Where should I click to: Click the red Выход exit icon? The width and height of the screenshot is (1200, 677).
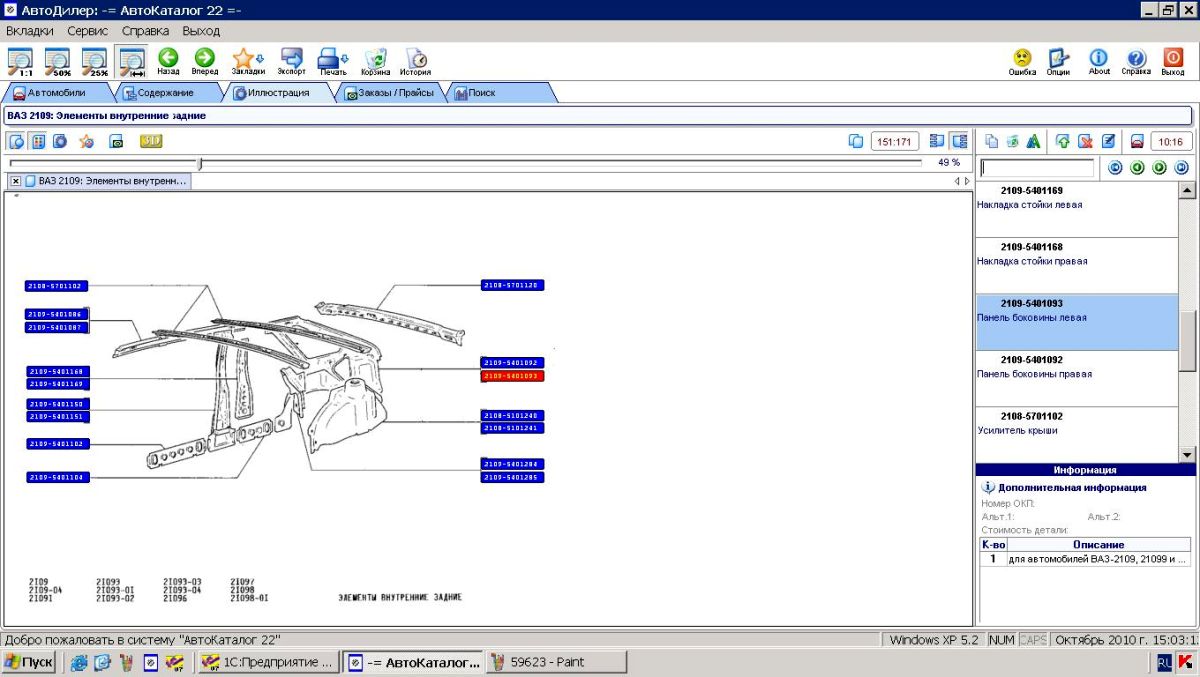(1173, 62)
